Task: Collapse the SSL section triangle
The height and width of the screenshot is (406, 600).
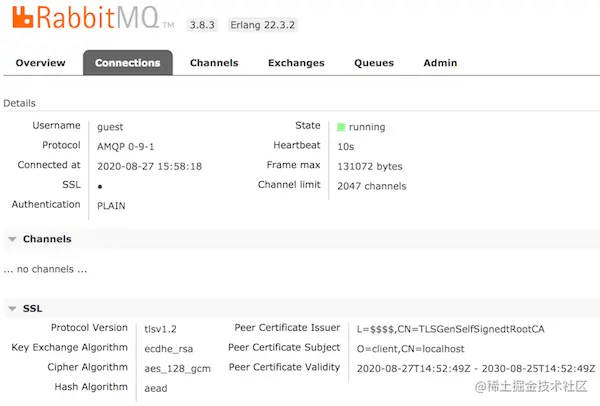Action: (x=12, y=309)
